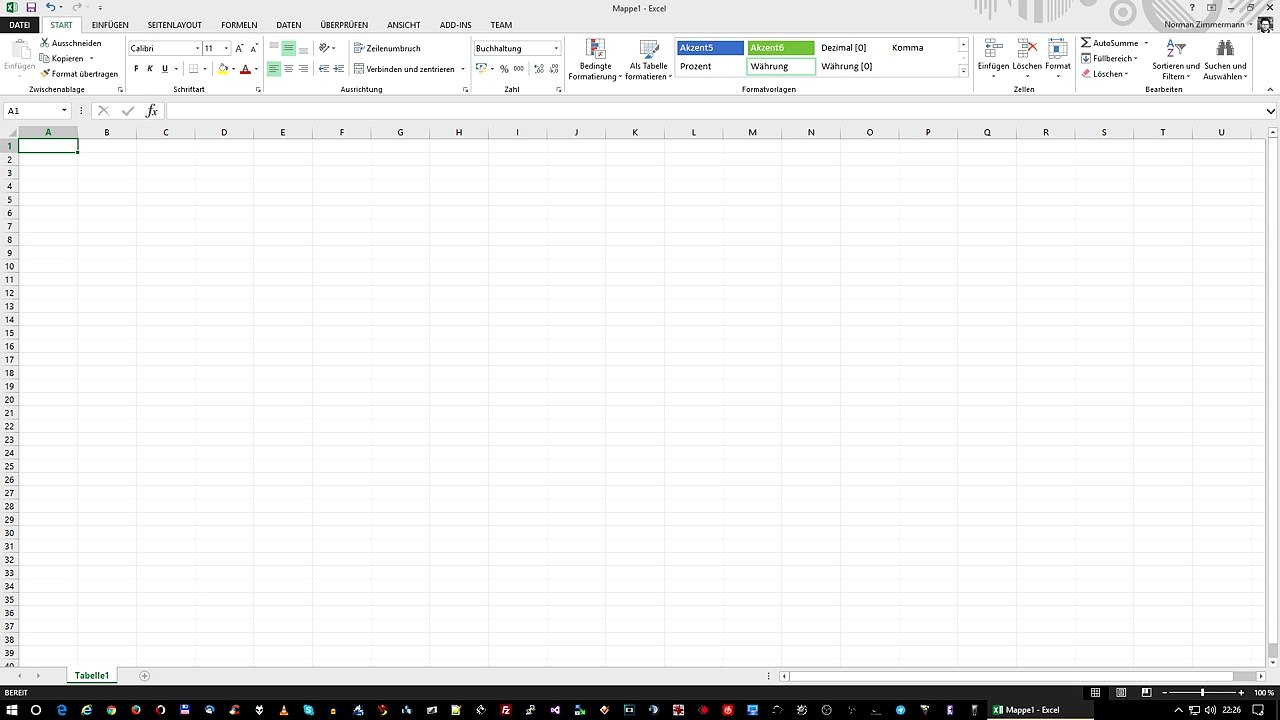Activate Format übertragen painter
This screenshot has height=720, width=1280.
tap(79, 73)
